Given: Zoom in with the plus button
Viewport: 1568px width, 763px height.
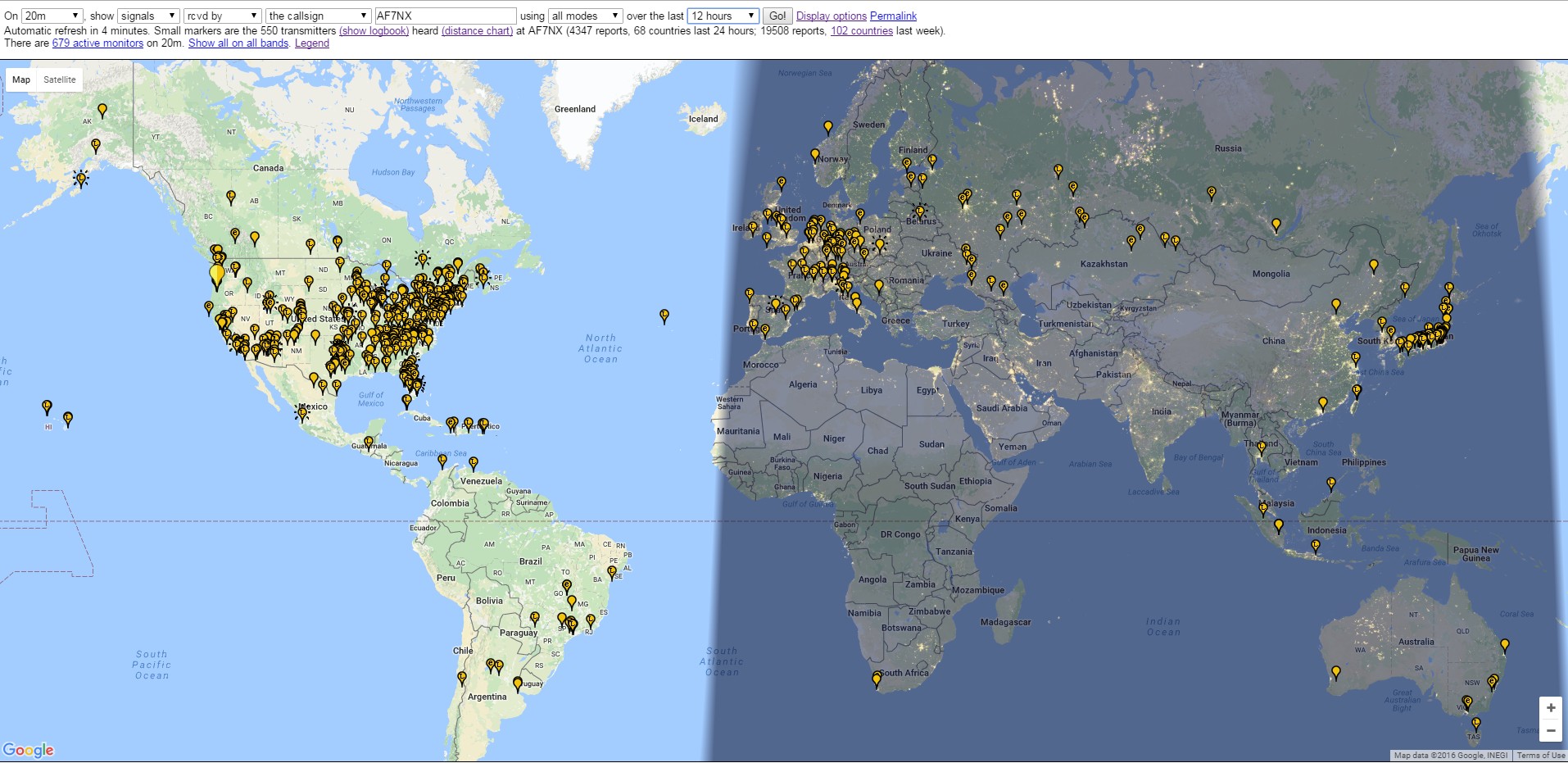Looking at the screenshot, I should (1550, 707).
